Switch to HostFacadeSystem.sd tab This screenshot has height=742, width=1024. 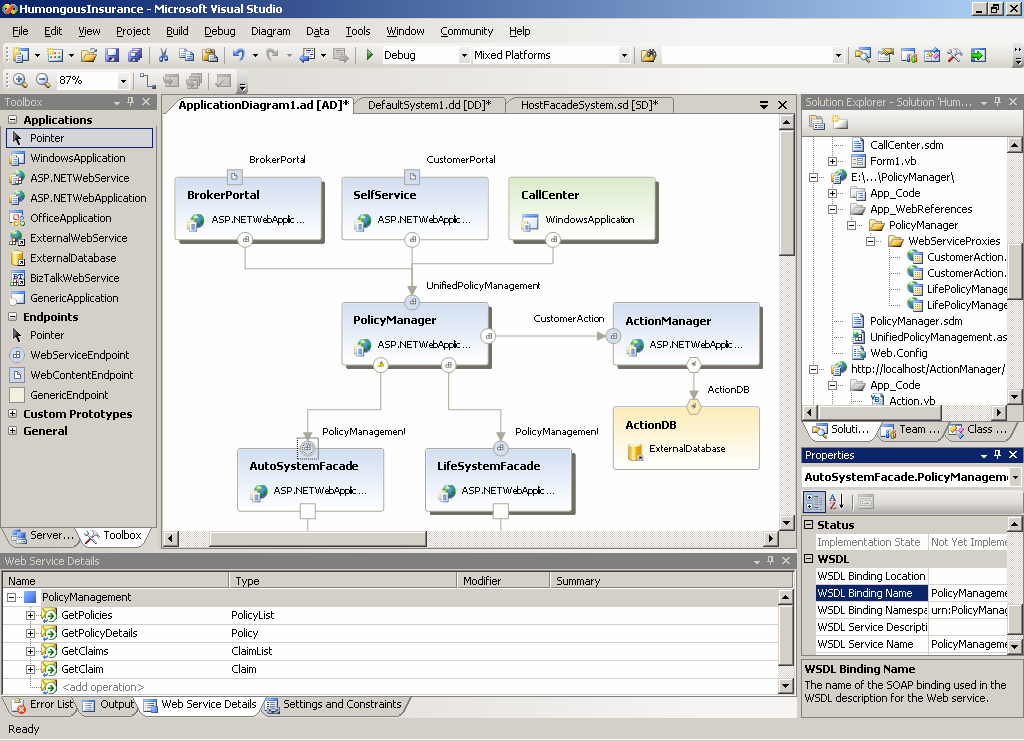(x=589, y=105)
